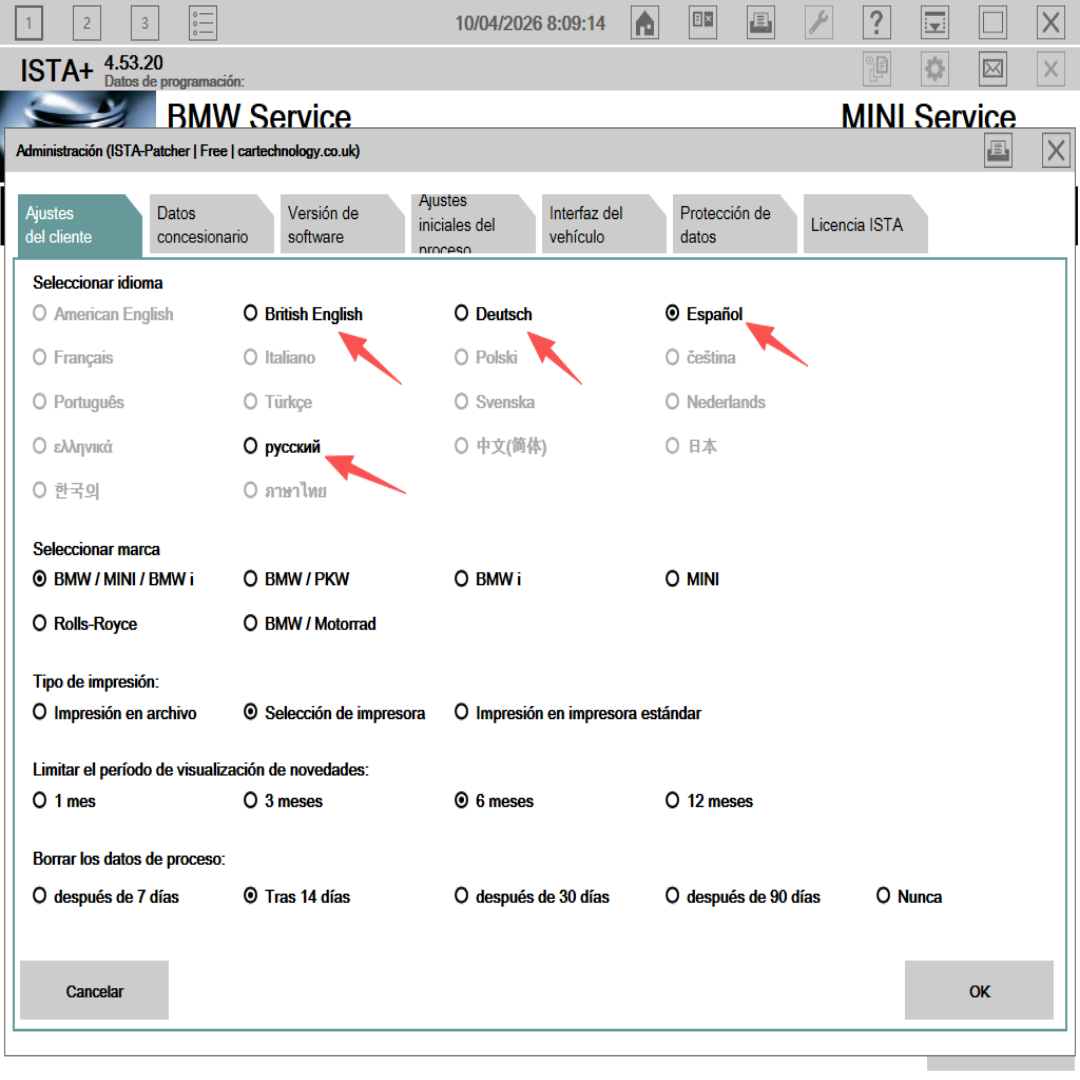Select Deutsch language
Viewport: 1080px width, 1080px height.
[x=493, y=314]
